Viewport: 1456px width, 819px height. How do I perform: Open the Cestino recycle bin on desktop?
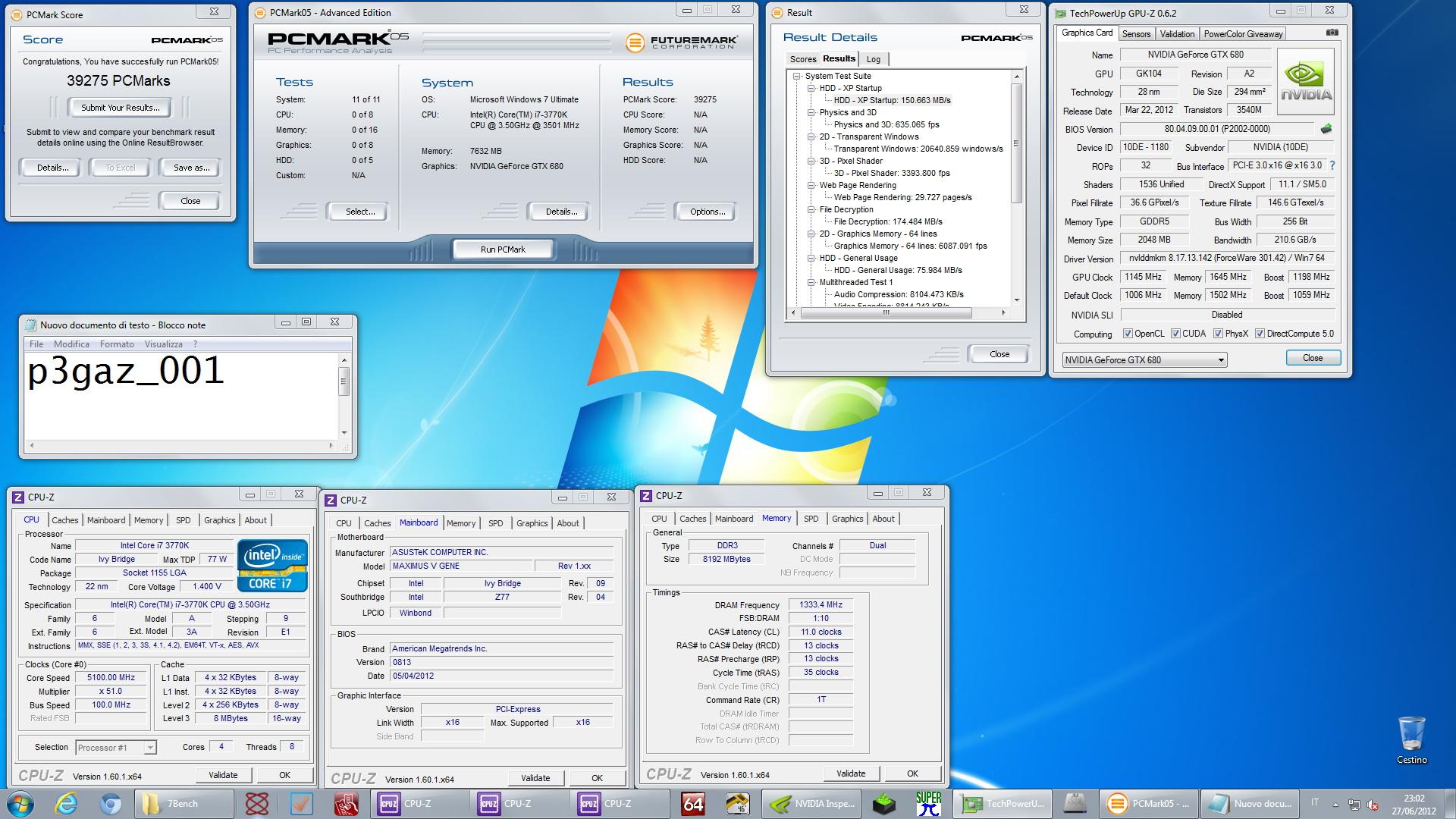click(1412, 740)
